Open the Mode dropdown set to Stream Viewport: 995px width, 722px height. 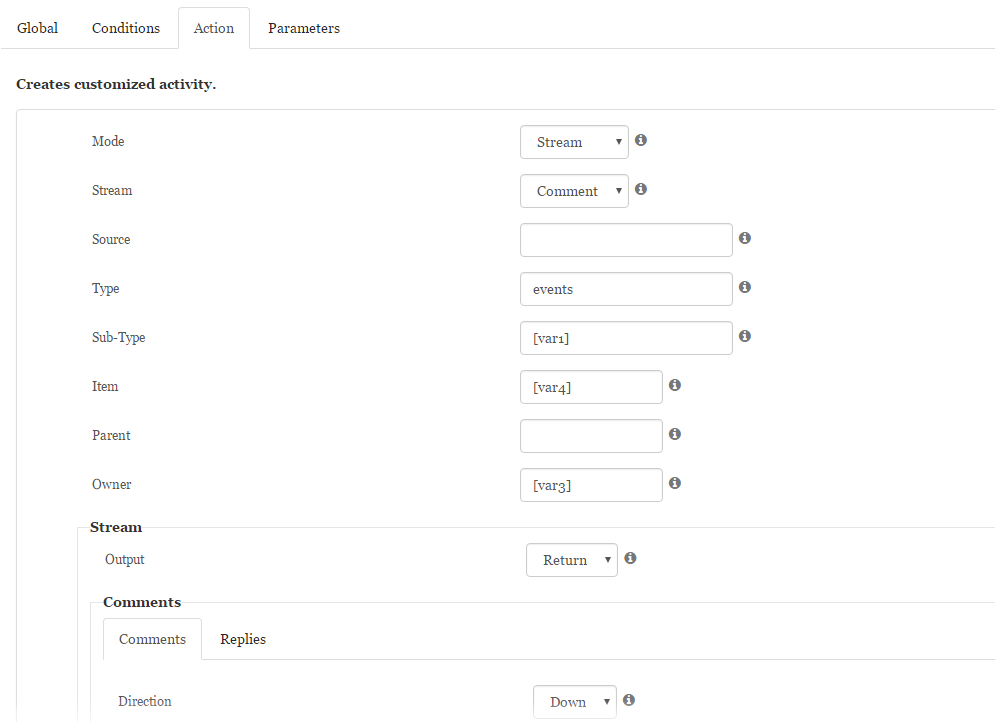point(574,142)
